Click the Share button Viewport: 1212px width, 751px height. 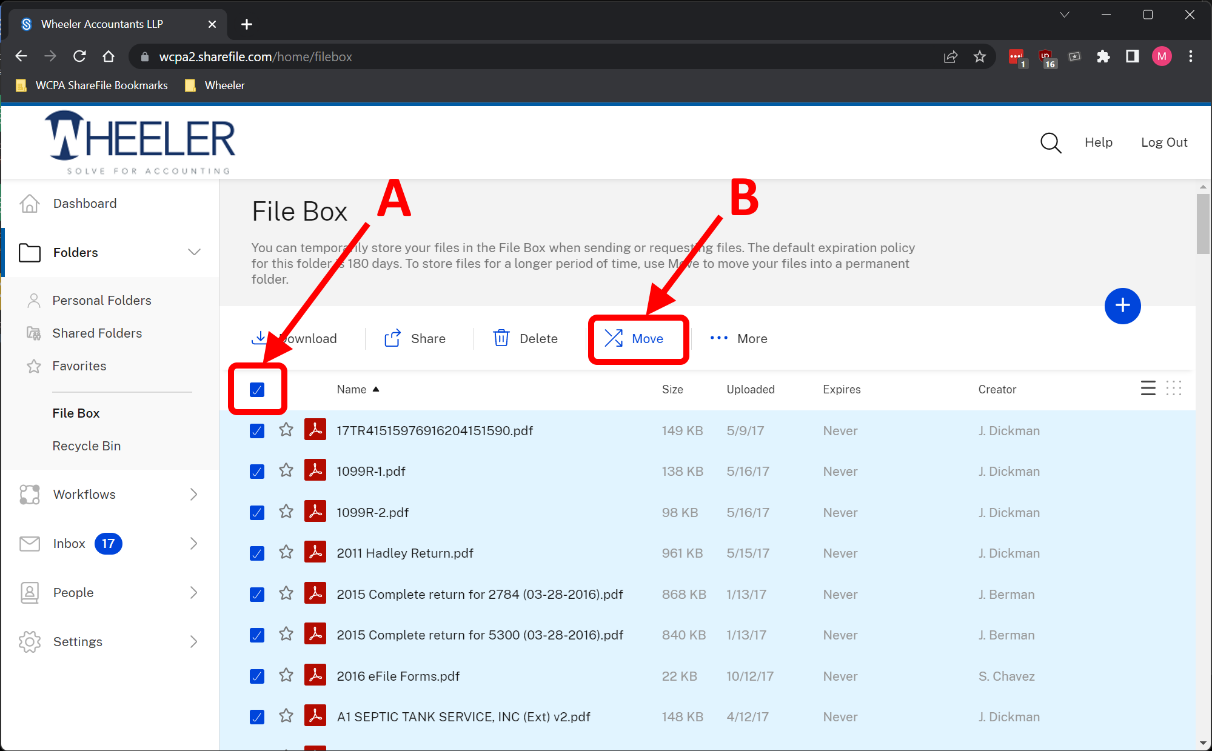click(415, 338)
